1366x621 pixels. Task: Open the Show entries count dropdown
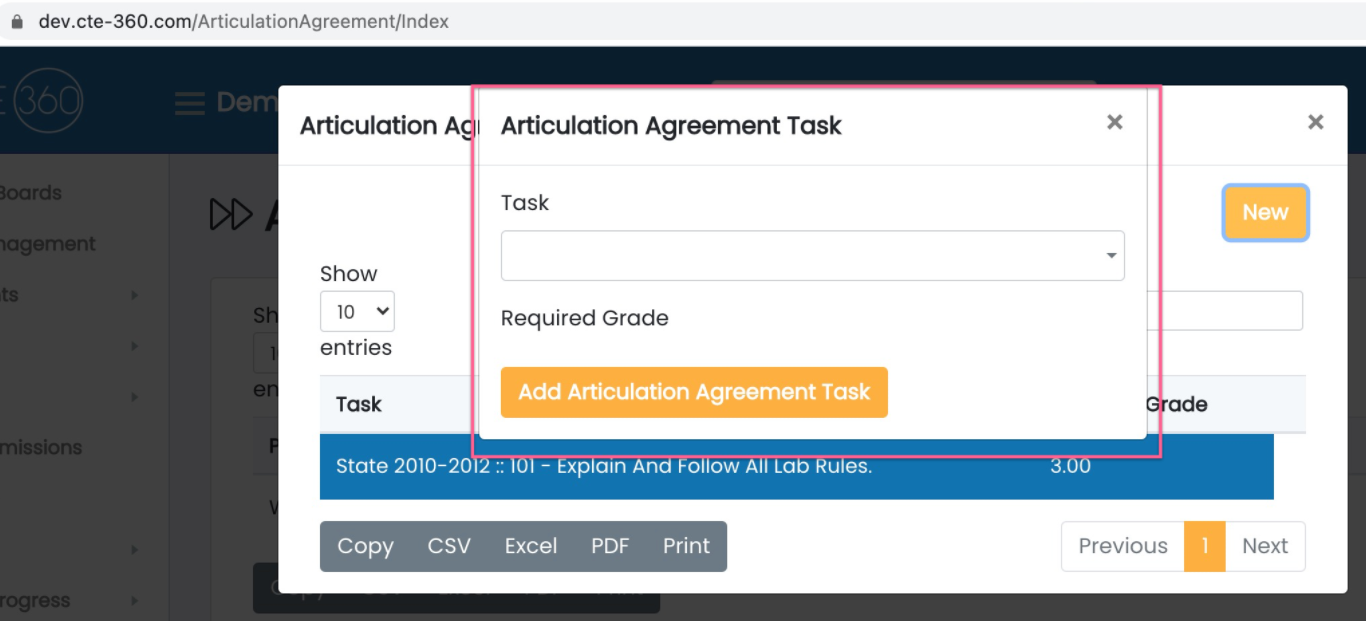(x=357, y=312)
